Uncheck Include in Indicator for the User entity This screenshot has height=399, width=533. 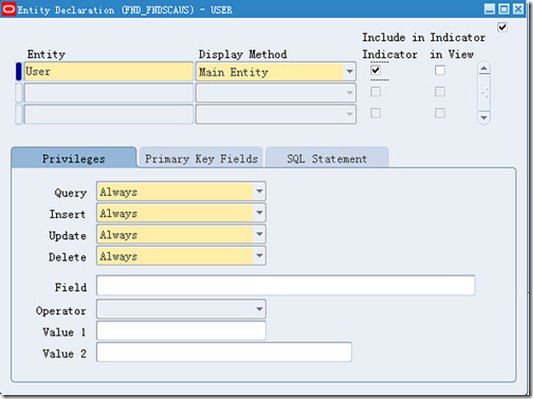376,70
